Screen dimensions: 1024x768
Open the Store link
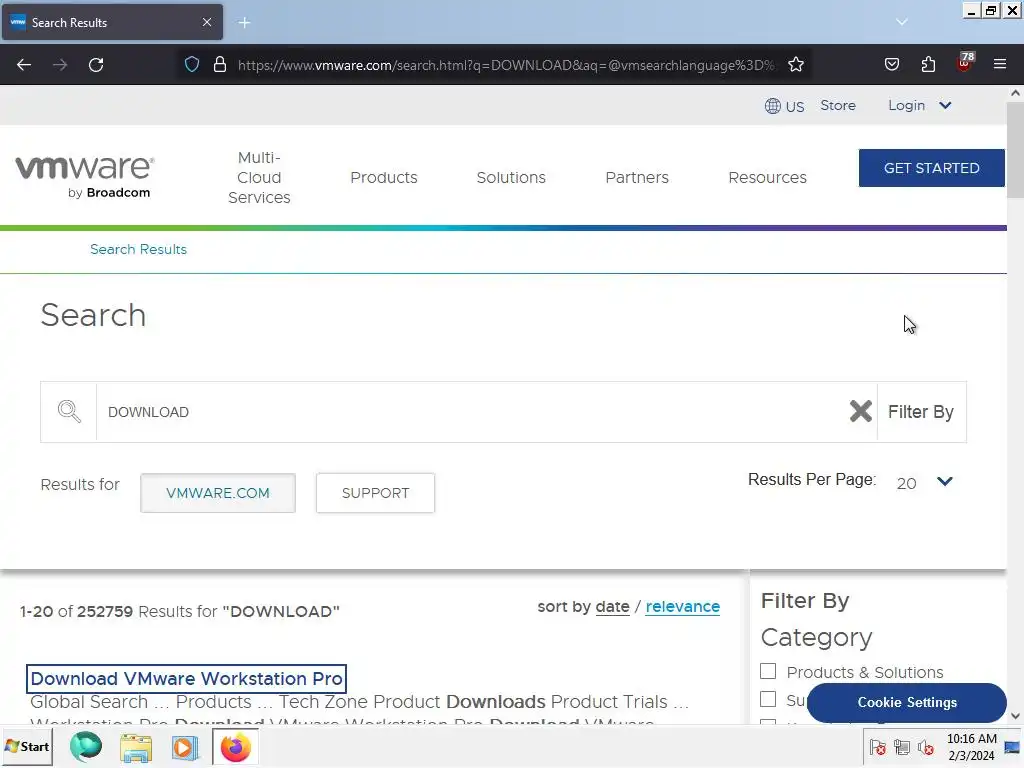(838, 106)
